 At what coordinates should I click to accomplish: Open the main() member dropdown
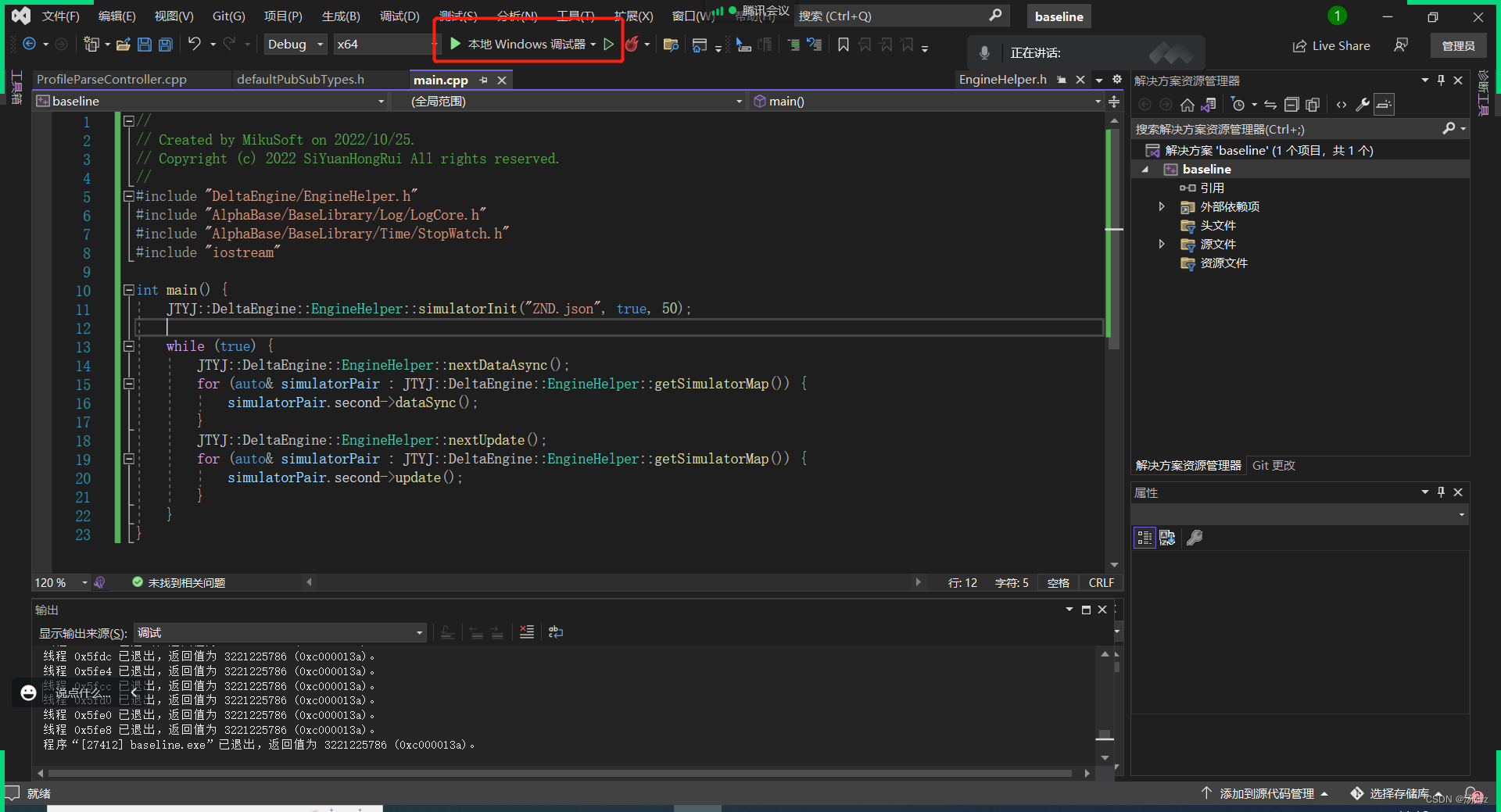coord(926,101)
